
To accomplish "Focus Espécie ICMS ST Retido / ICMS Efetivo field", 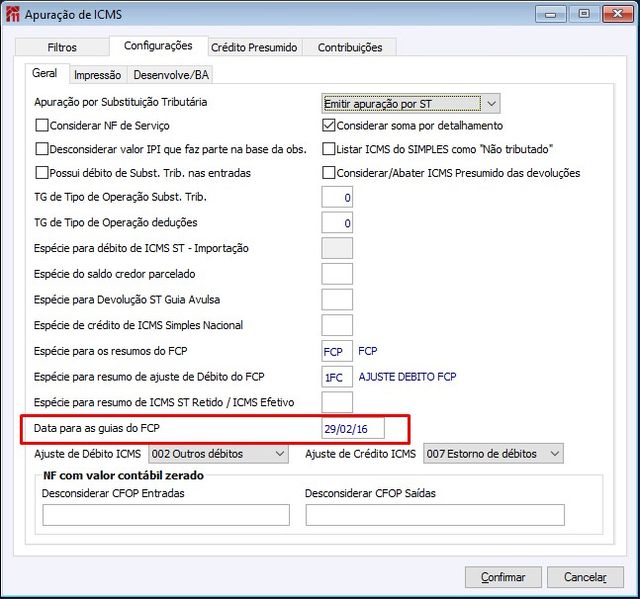I will tap(337, 402).
